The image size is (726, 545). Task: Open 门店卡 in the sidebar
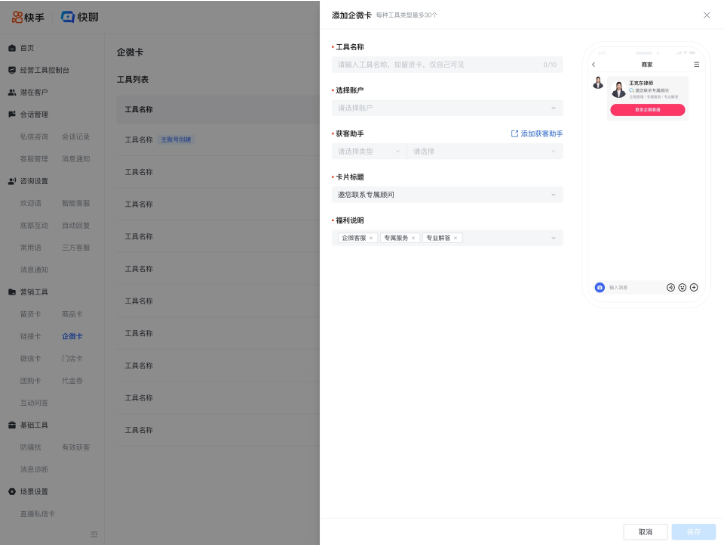point(72,358)
